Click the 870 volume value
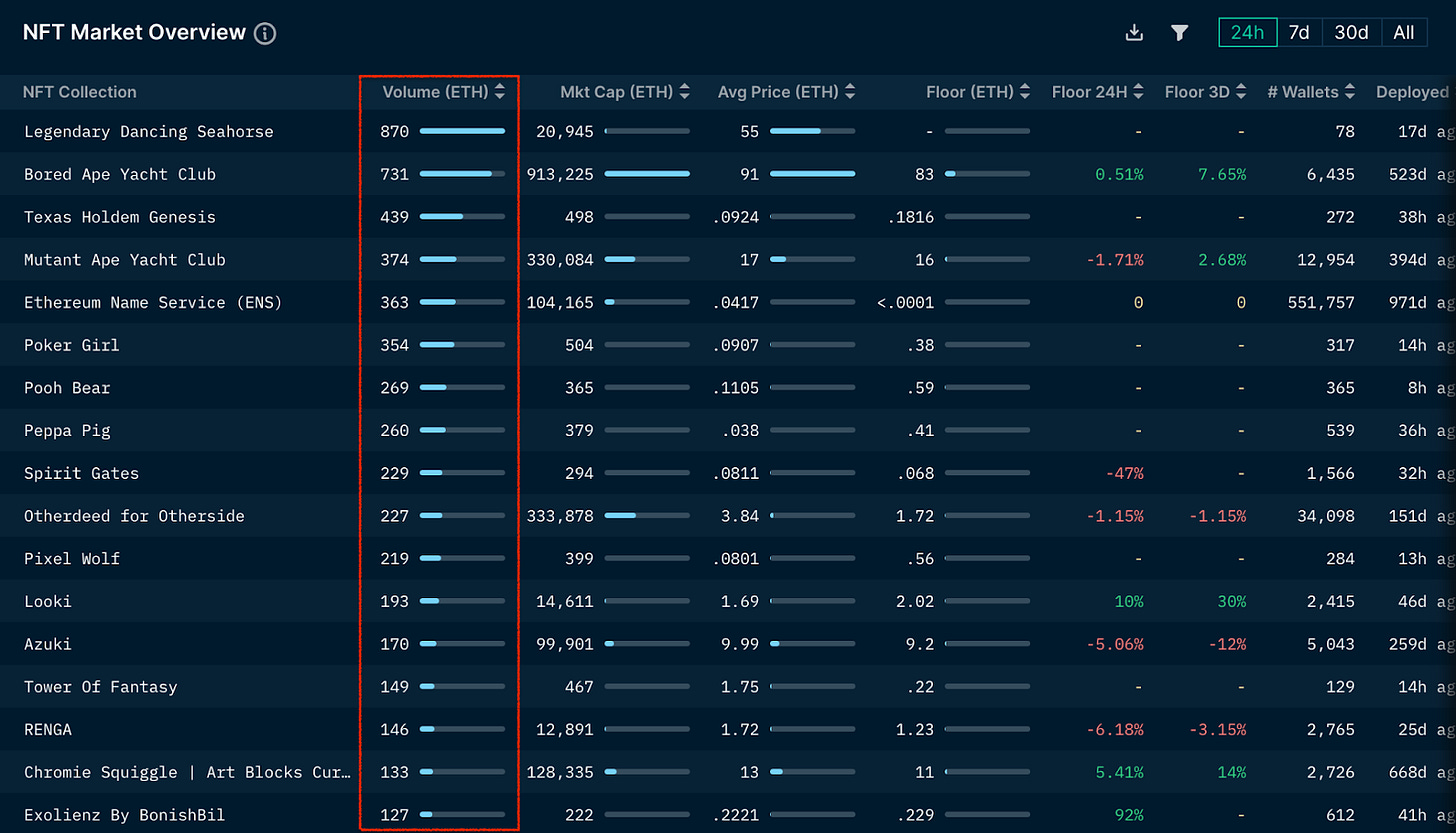1456x833 pixels. pos(395,131)
